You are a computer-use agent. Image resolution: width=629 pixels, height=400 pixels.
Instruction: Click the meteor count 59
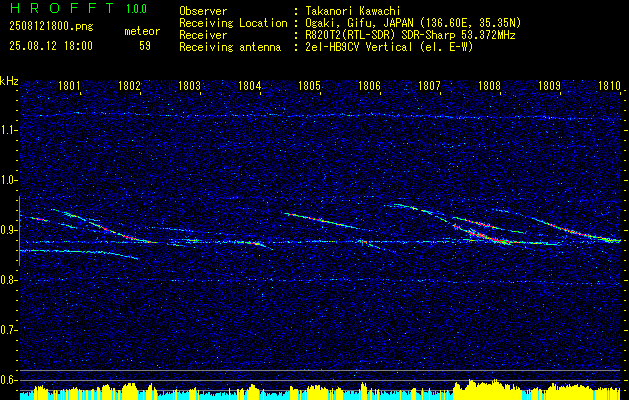click(145, 46)
